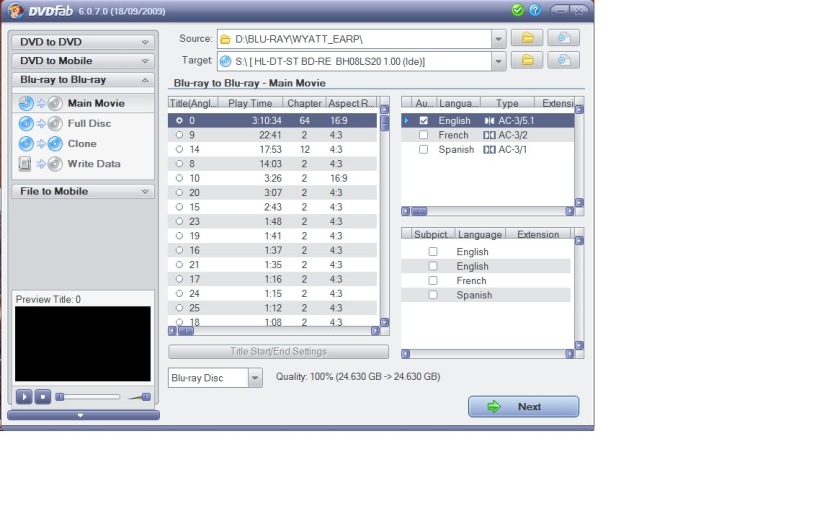Enable the French audio track checkbox
Screen dimensions: 830x519
pyautogui.click(x=424, y=135)
